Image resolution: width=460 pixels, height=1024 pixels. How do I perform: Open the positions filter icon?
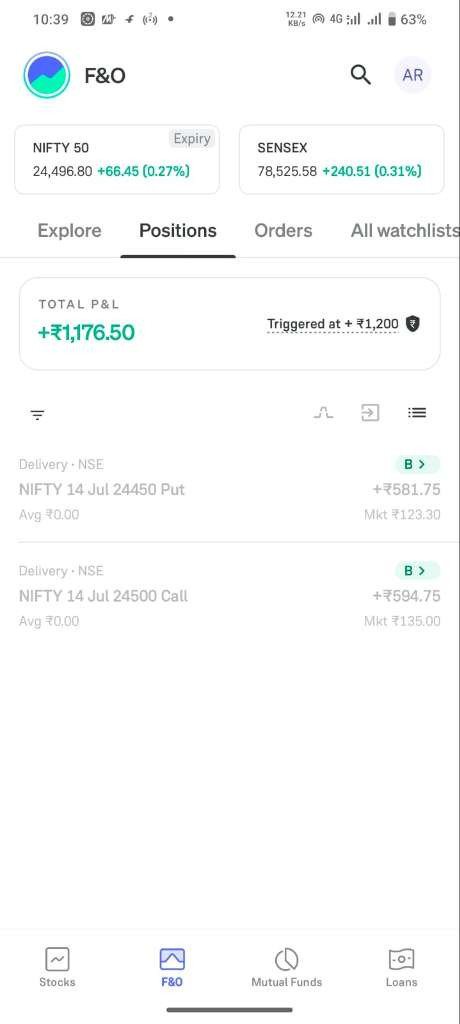[x=37, y=415]
